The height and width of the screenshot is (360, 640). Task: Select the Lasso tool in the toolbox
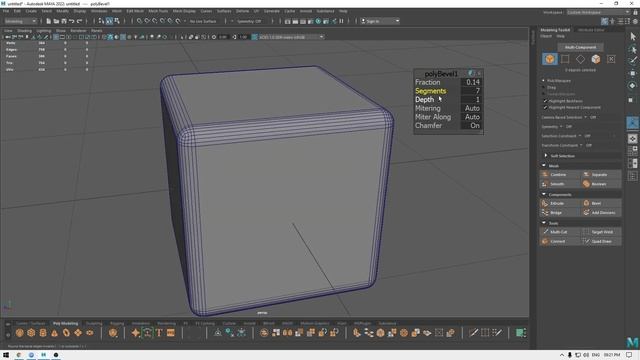pyautogui.click(x=633, y=49)
